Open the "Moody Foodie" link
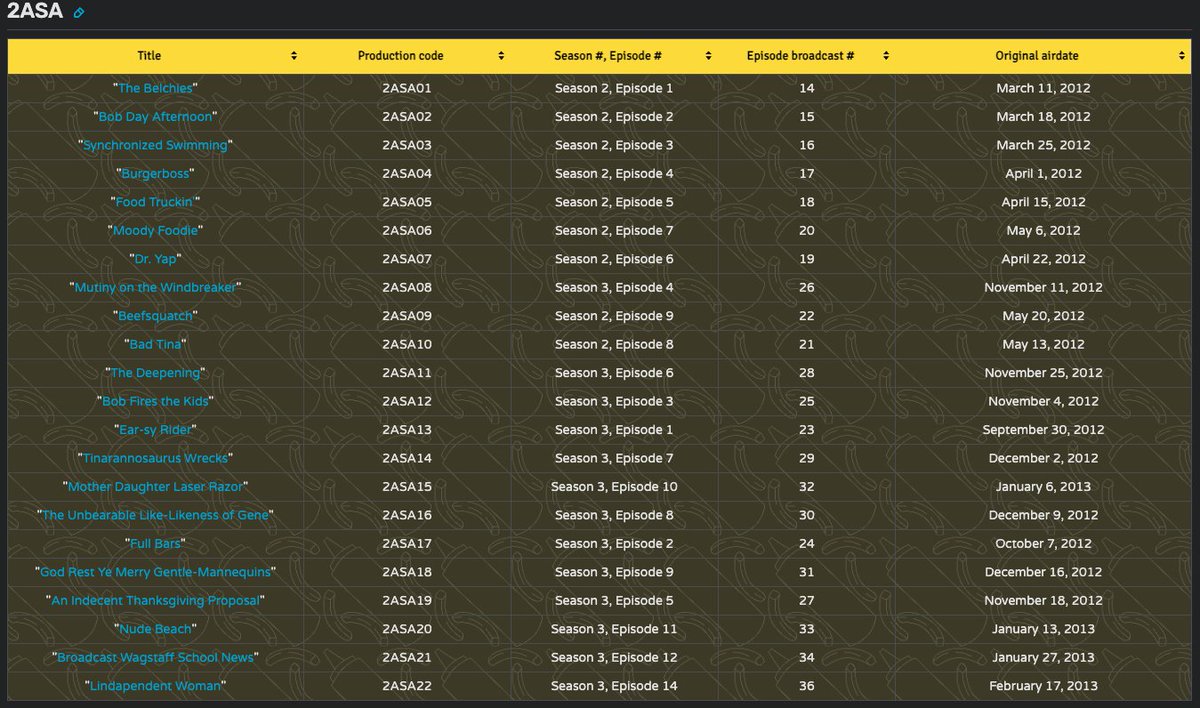Viewport: 1200px width, 708px height. [x=155, y=231]
